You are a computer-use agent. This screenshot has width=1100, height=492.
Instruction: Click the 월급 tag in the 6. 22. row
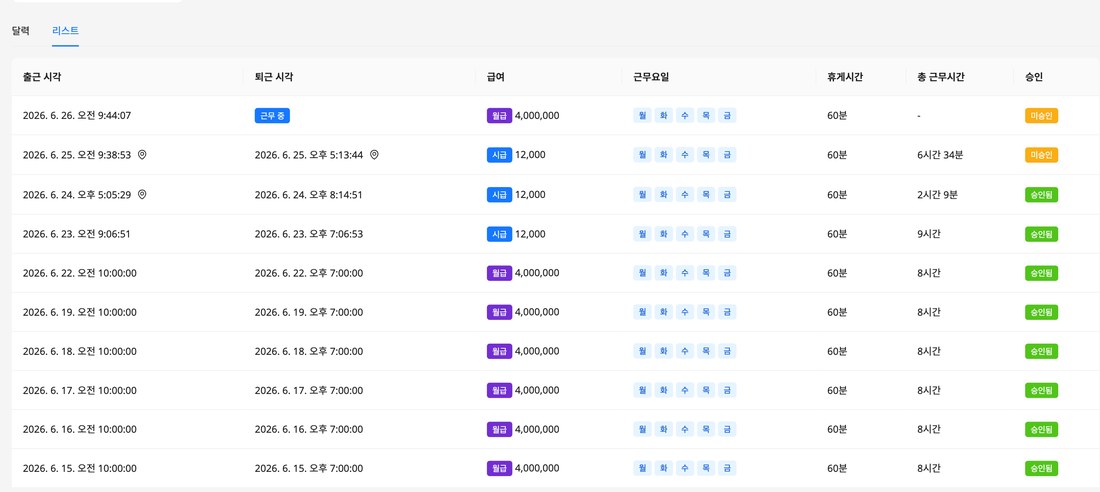[499, 272]
